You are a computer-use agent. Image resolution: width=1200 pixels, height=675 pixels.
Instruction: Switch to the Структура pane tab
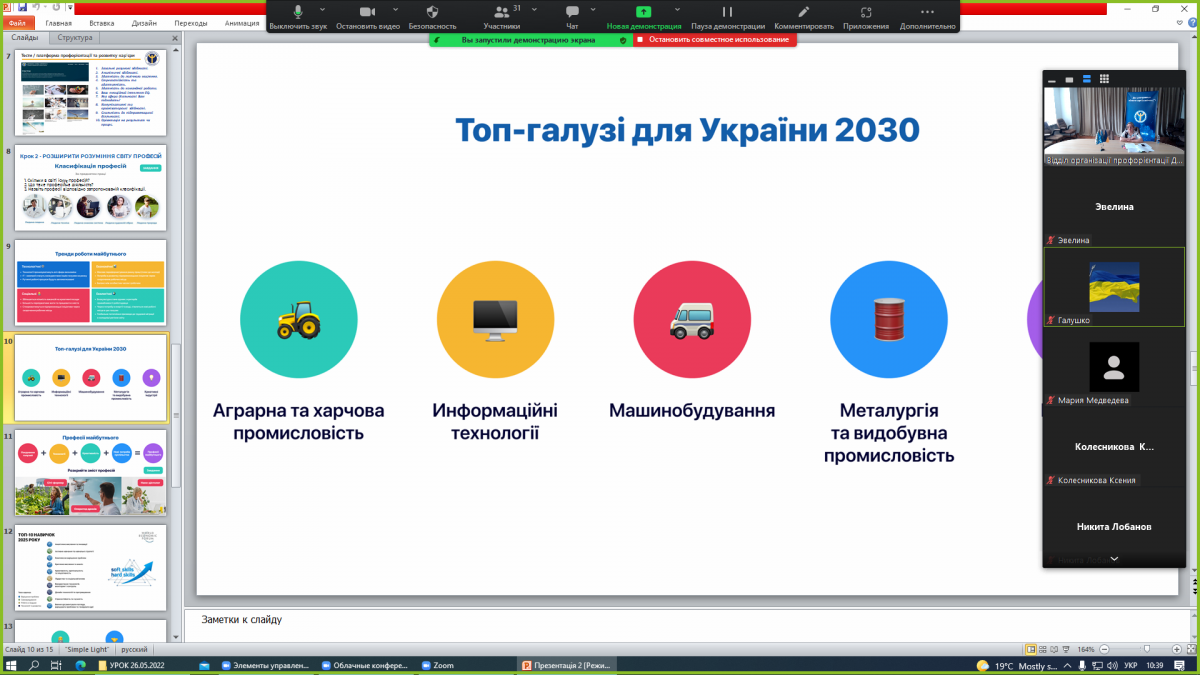click(x=75, y=38)
